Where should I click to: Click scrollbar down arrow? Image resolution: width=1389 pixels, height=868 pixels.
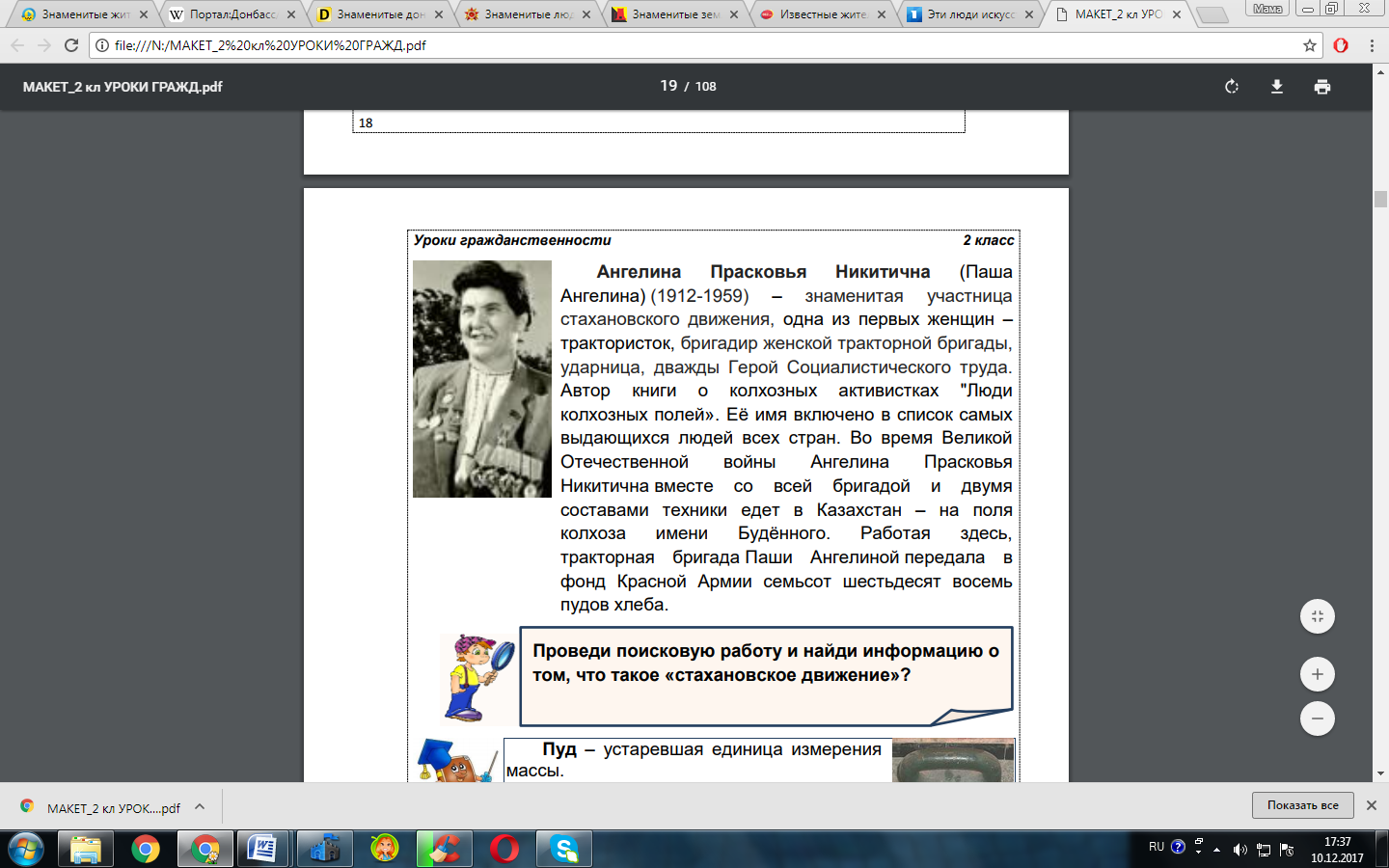click(1380, 773)
